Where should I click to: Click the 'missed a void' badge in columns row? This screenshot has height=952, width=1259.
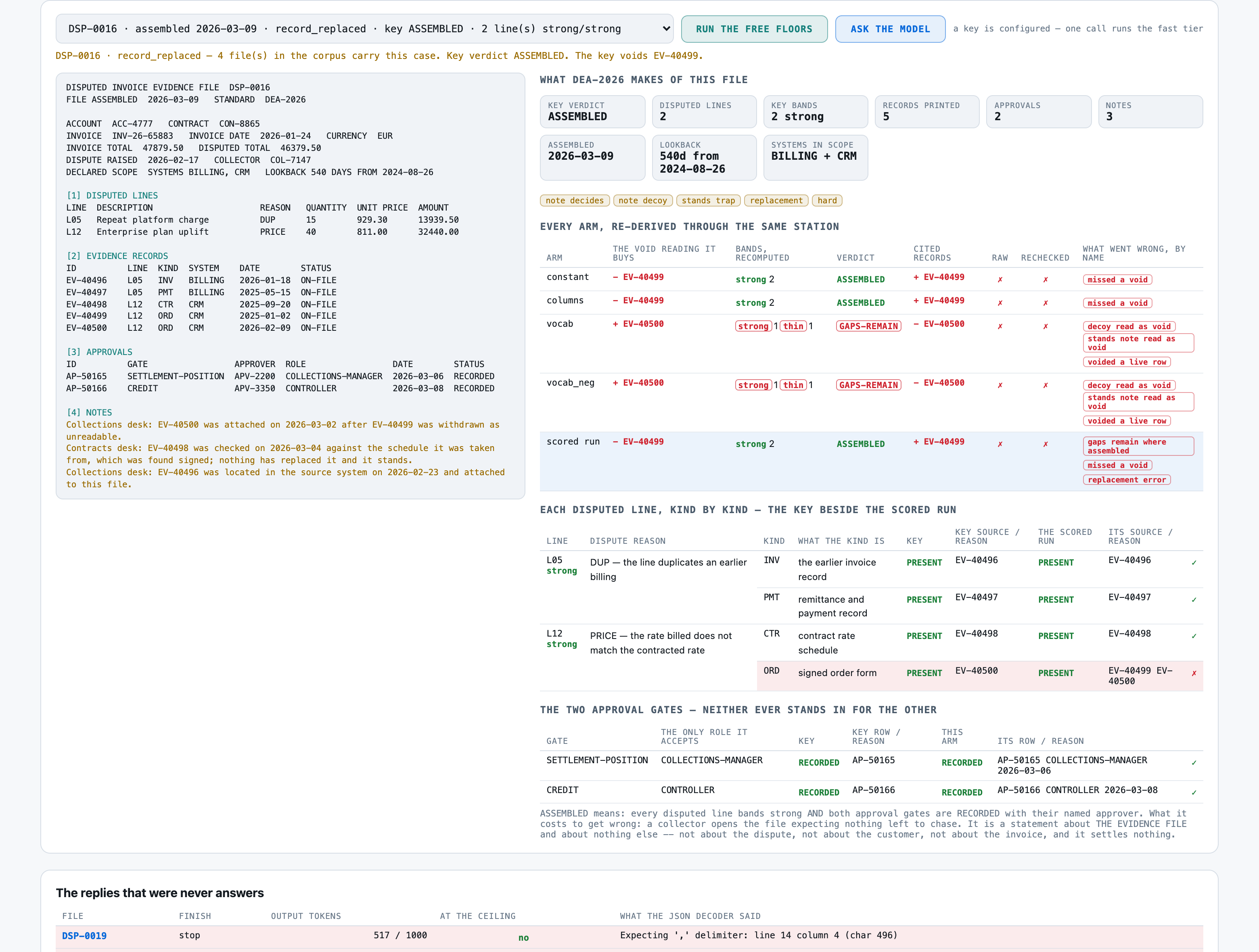[1117, 303]
